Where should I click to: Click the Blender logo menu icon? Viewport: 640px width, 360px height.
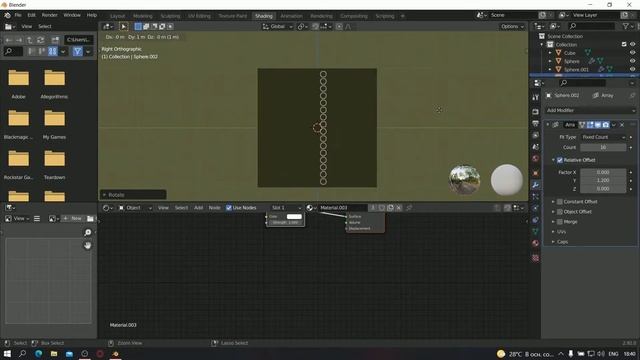(x=7, y=15)
